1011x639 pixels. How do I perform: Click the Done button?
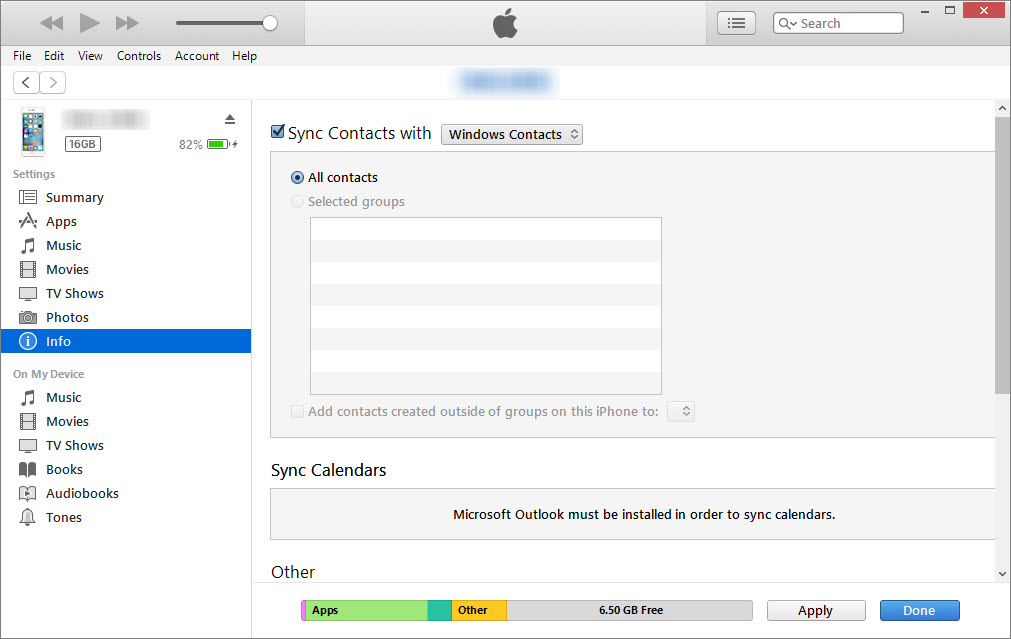(x=919, y=611)
